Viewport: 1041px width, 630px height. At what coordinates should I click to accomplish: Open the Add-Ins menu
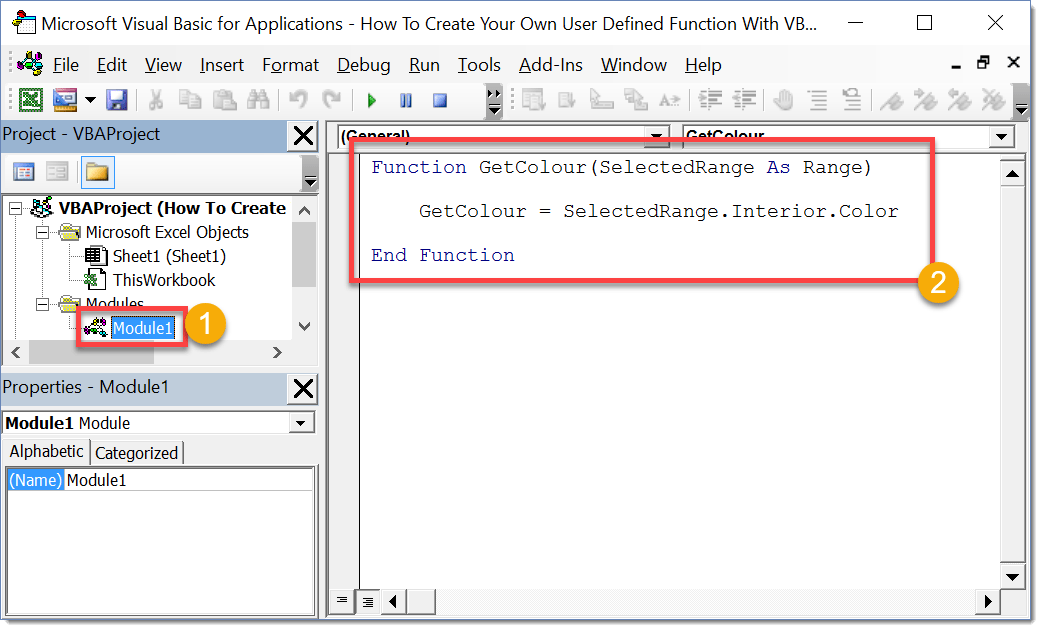(550, 65)
